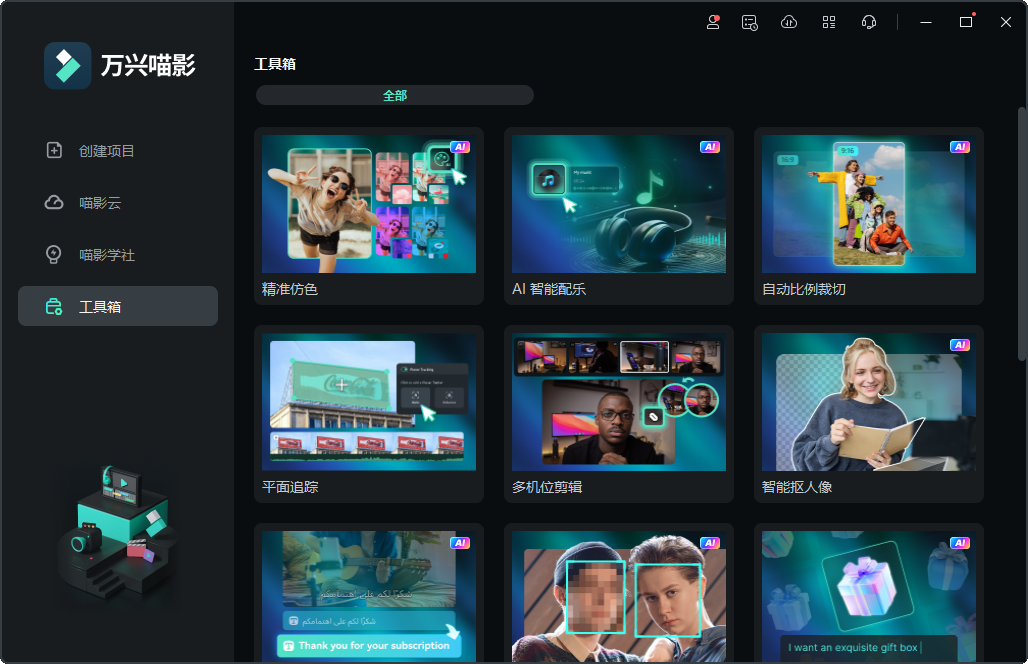Viewport: 1028px width, 664px height.
Task: Open the 智能抠人像 tool thumbnail
Action: (x=869, y=402)
